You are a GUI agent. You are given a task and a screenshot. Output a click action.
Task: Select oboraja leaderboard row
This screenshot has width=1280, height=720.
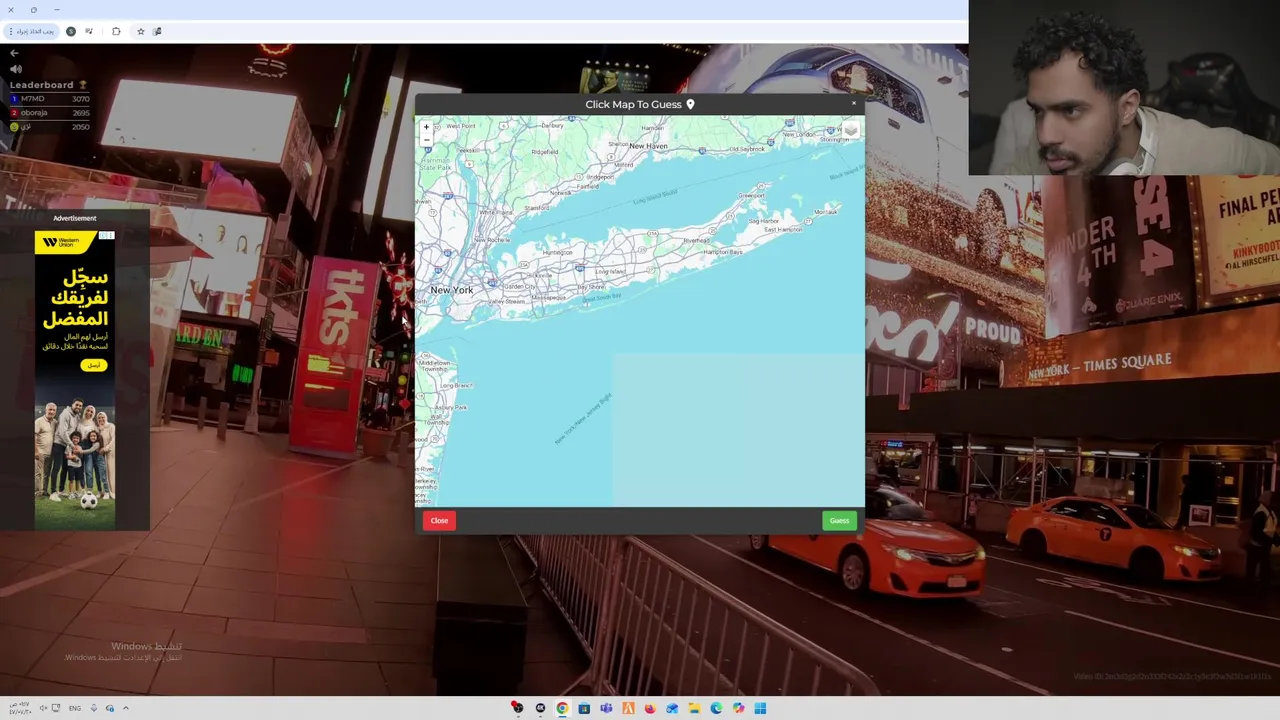click(50, 113)
